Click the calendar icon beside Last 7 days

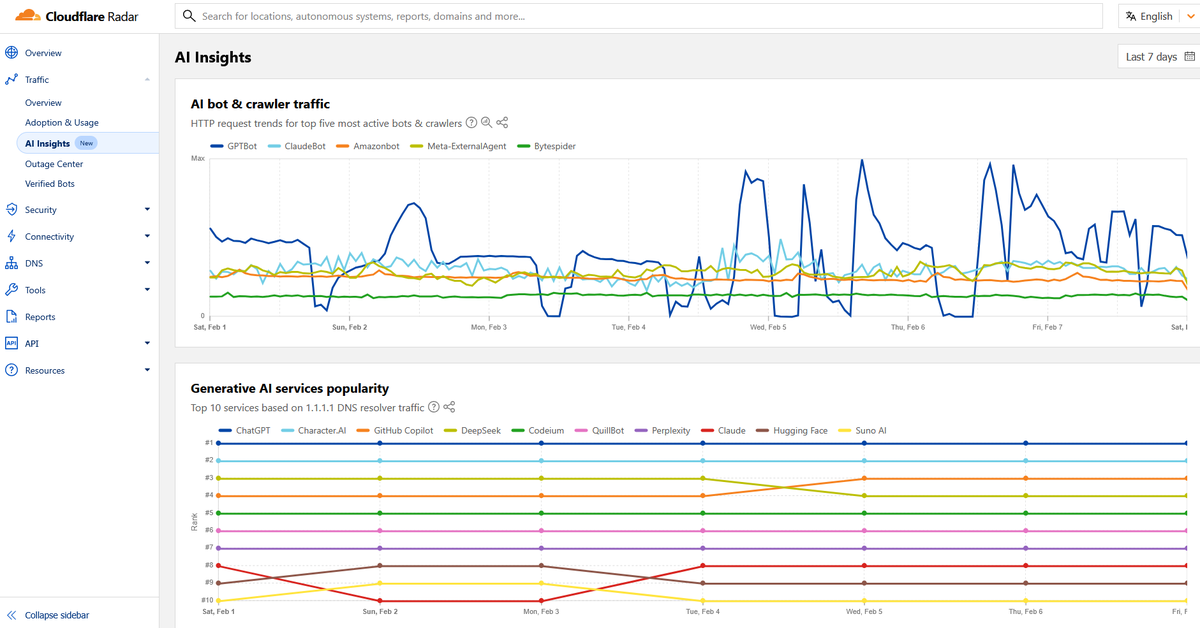click(x=1189, y=57)
